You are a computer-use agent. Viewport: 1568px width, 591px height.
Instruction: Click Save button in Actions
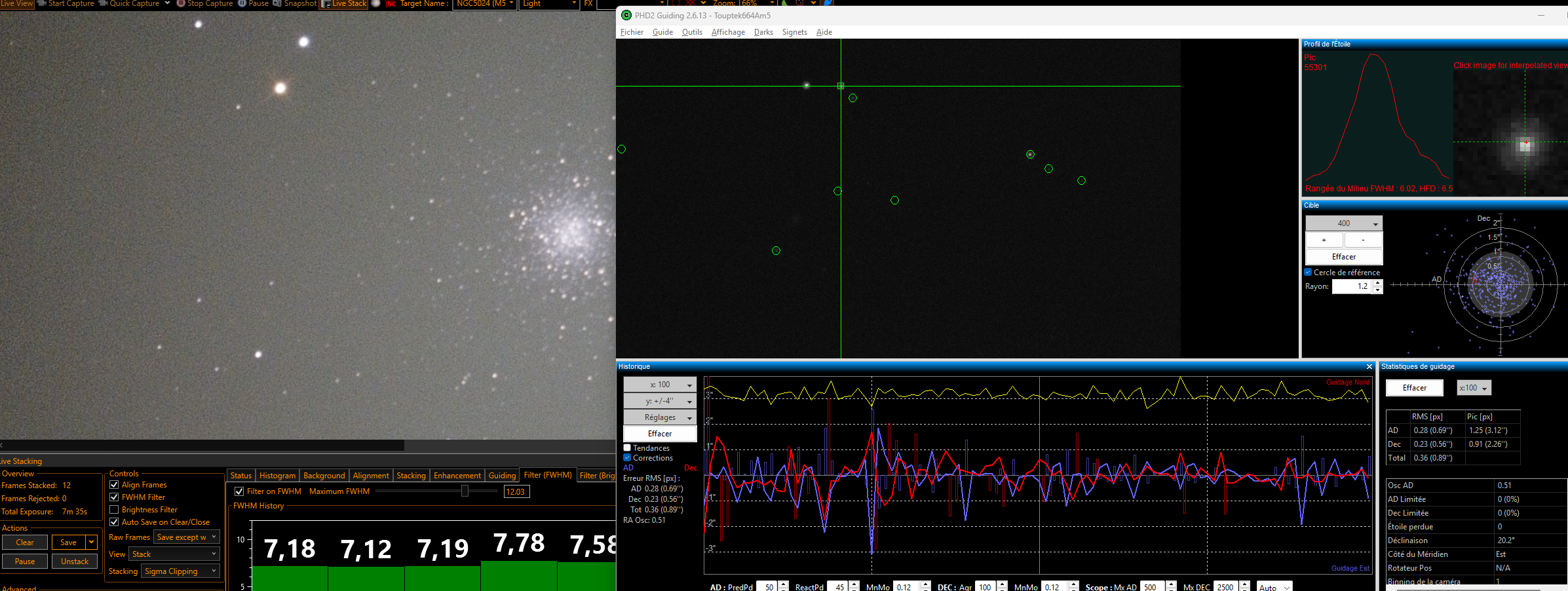click(x=69, y=543)
